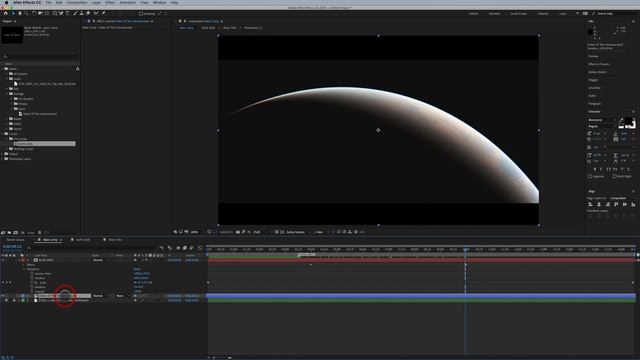Select the Zoom magnifier tool
Image resolution: width=640 pixels, height=360 pixels.
coord(26,13)
